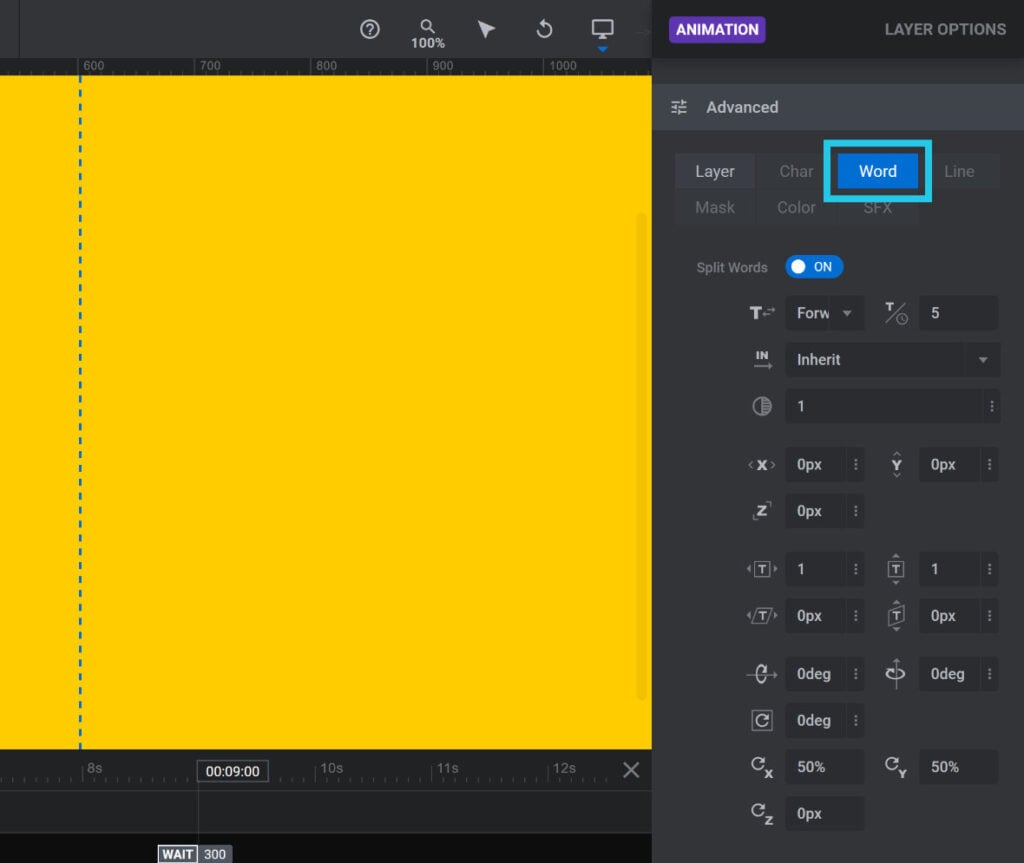1024x863 pixels.
Task: Open the help icon in the toolbar
Action: pyautogui.click(x=369, y=30)
